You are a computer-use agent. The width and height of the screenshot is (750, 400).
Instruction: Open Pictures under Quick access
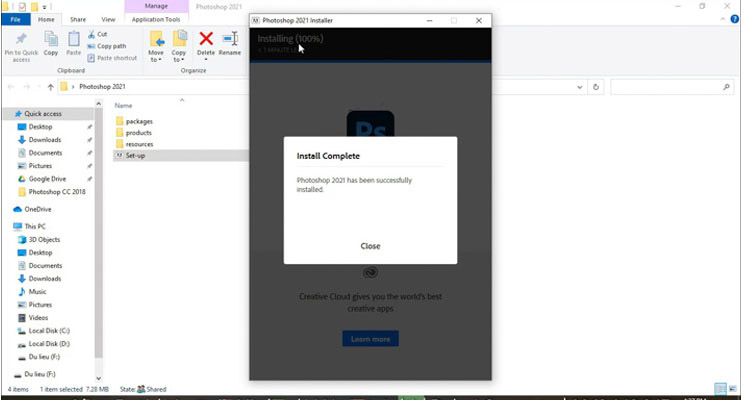click(40, 166)
